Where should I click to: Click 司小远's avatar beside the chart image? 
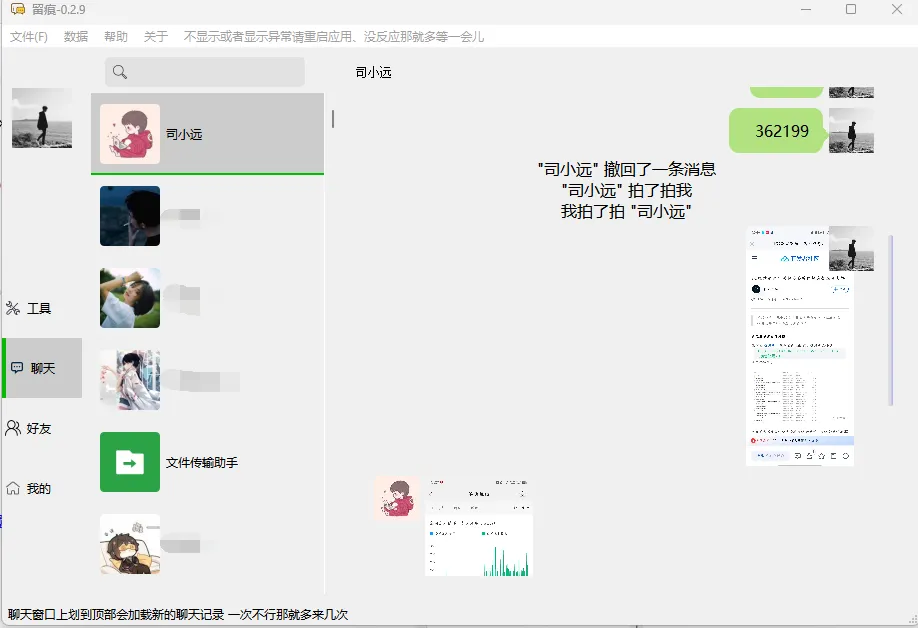tap(396, 497)
